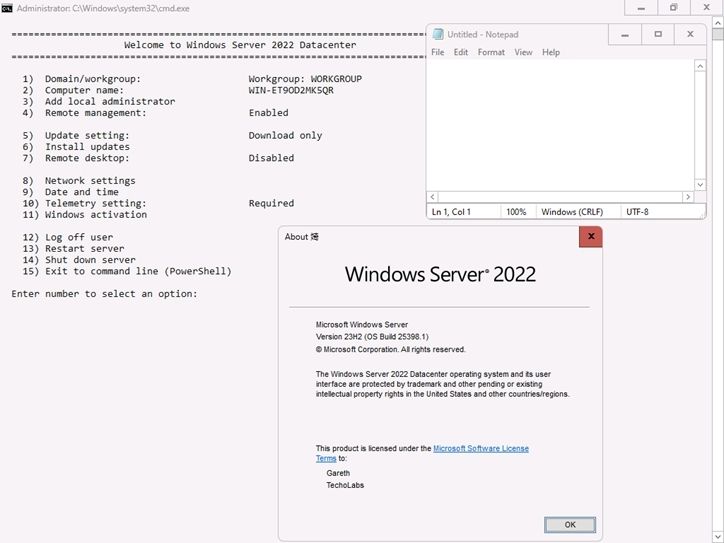
Task: Click 'Ln 1, Col 1' in Notepad status bar
Action: pos(451,212)
